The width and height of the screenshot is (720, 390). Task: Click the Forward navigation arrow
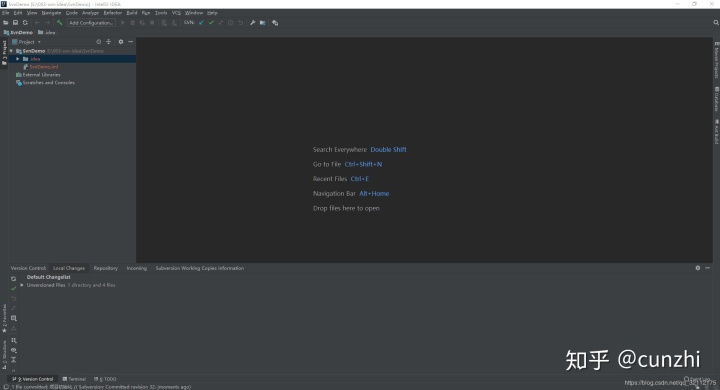47,23
